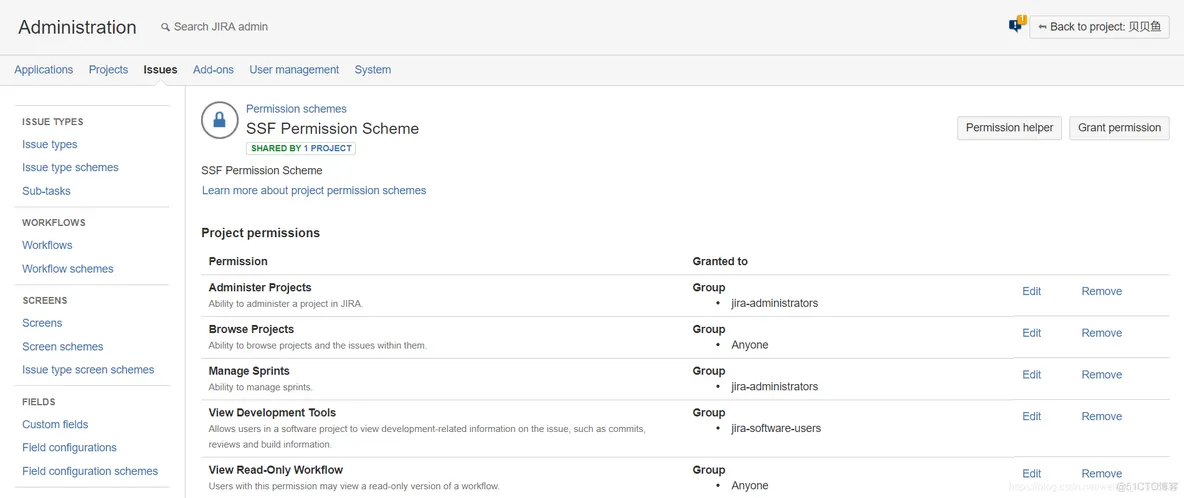
Task: Click the Grant permission button
Action: (x=1119, y=128)
